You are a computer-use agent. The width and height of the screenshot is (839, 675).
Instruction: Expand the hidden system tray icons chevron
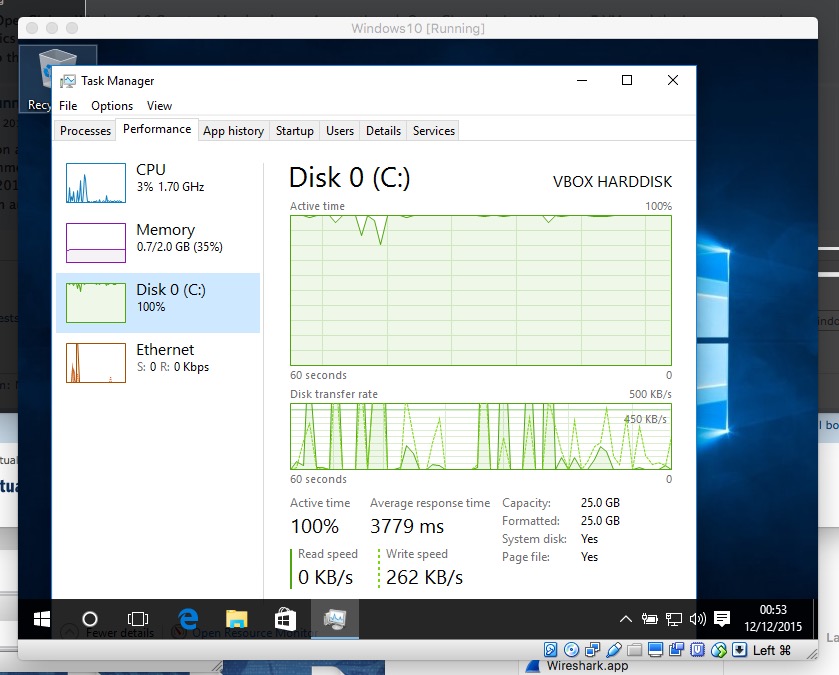pyautogui.click(x=626, y=619)
